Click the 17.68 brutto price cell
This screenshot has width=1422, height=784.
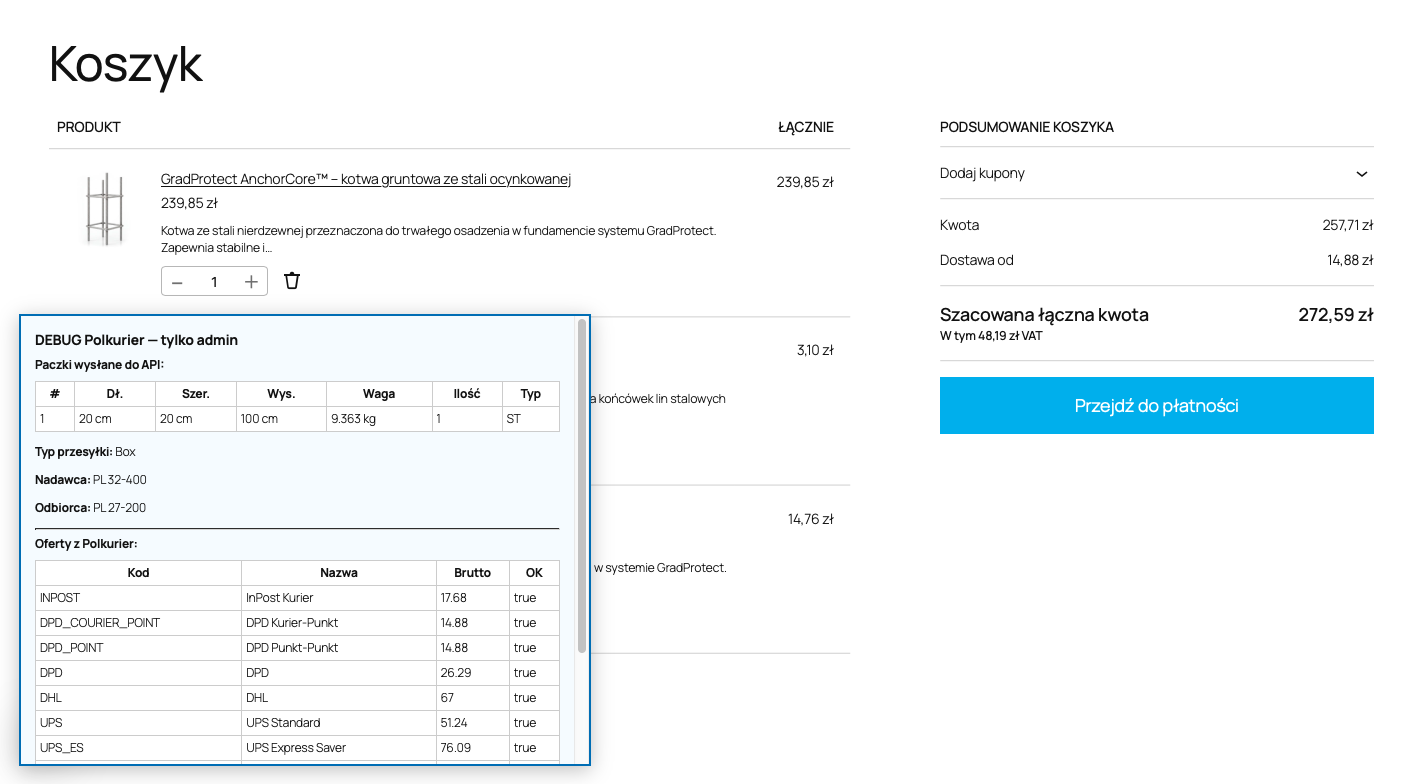tap(473, 598)
